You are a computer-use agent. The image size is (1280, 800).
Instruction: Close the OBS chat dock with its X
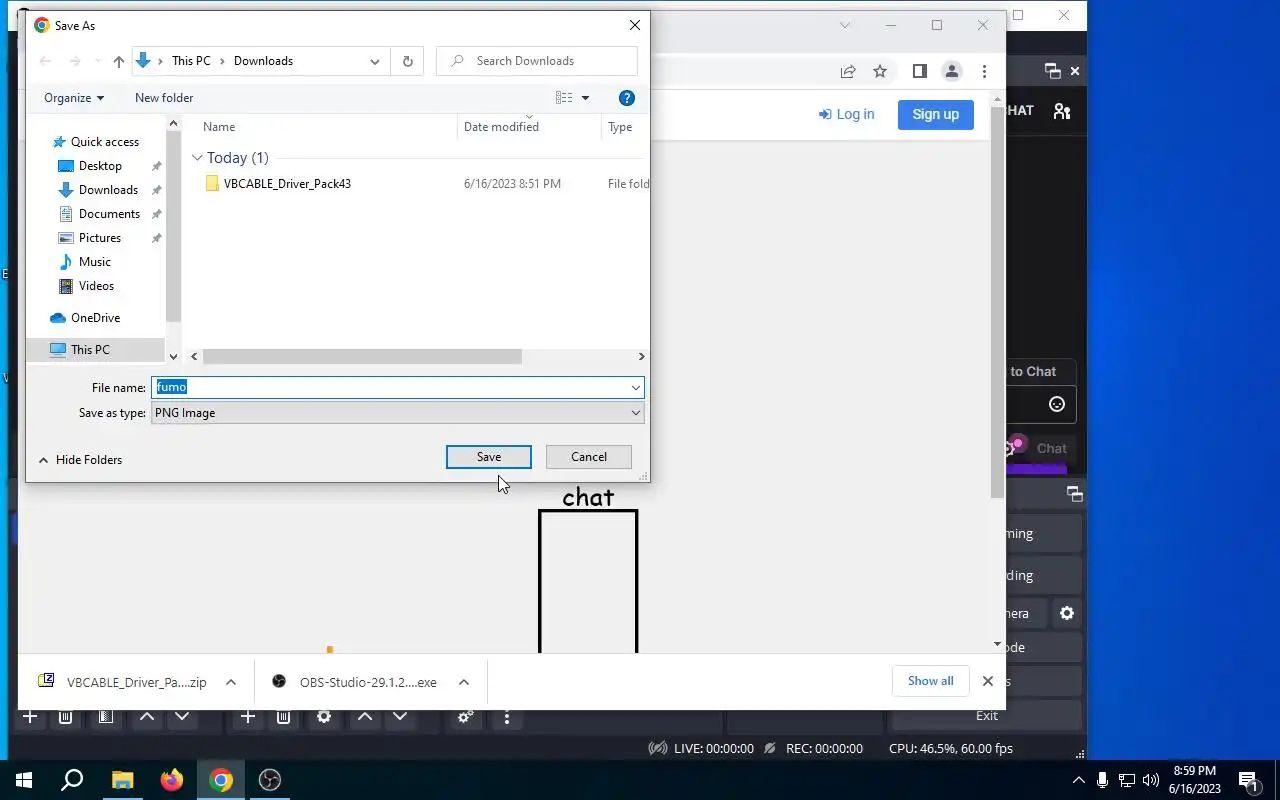[1075, 71]
